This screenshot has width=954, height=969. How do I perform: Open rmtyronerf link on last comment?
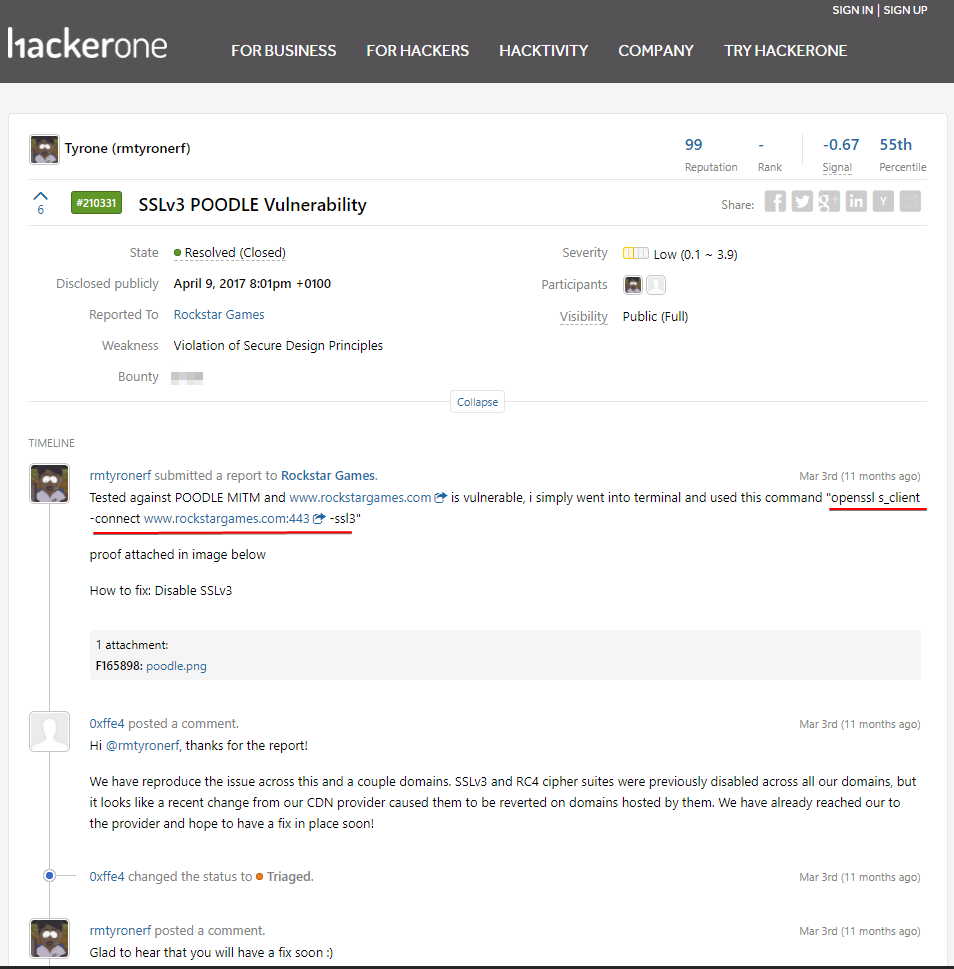[x=120, y=931]
